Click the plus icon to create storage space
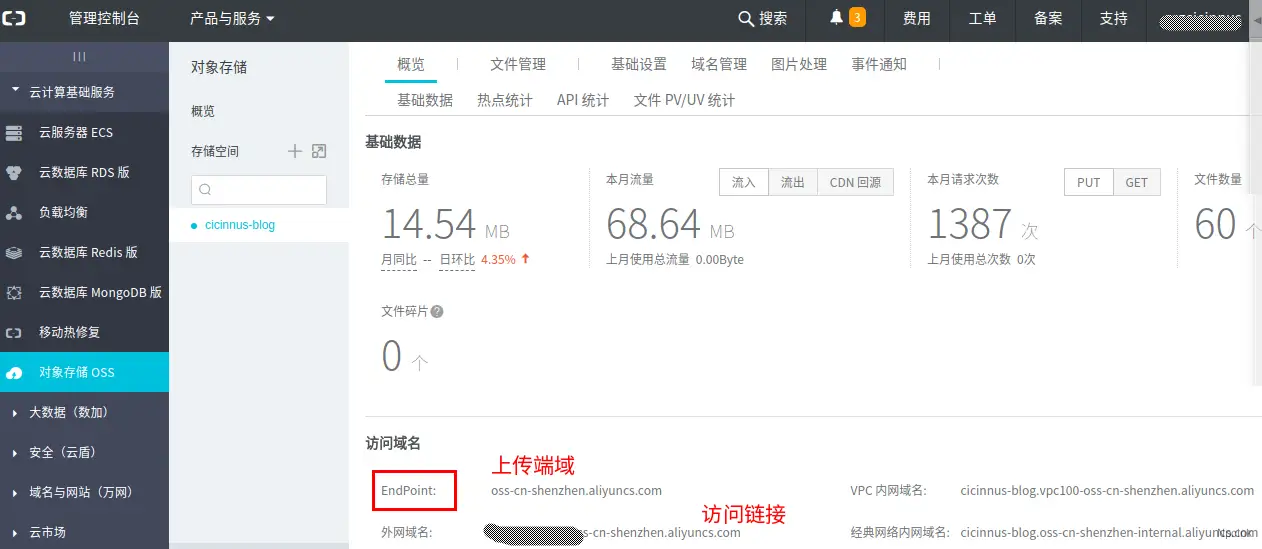This screenshot has width=1262, height=549. tap(295, 151)
